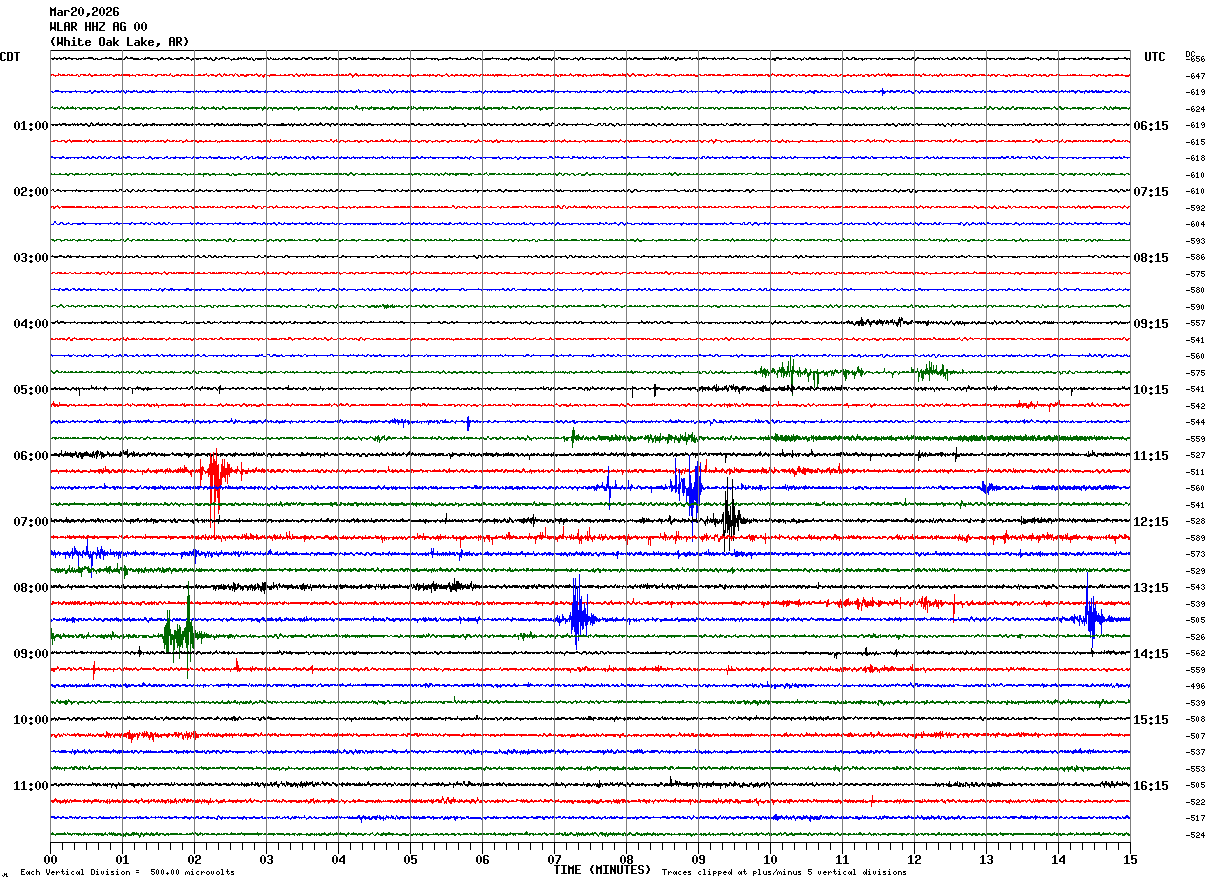Viewport: 1210px width, 886px height.
Task: Click the 15 minute tick on the x-axis
Action: click(1129, 859)
